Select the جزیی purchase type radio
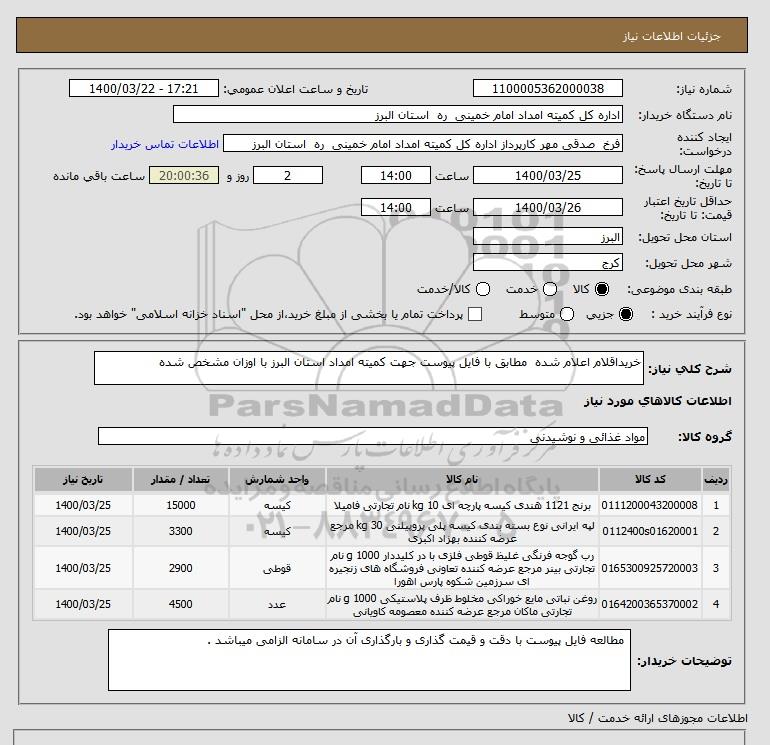The width and height of the screenshot is (770, 745). coord(626,314)
